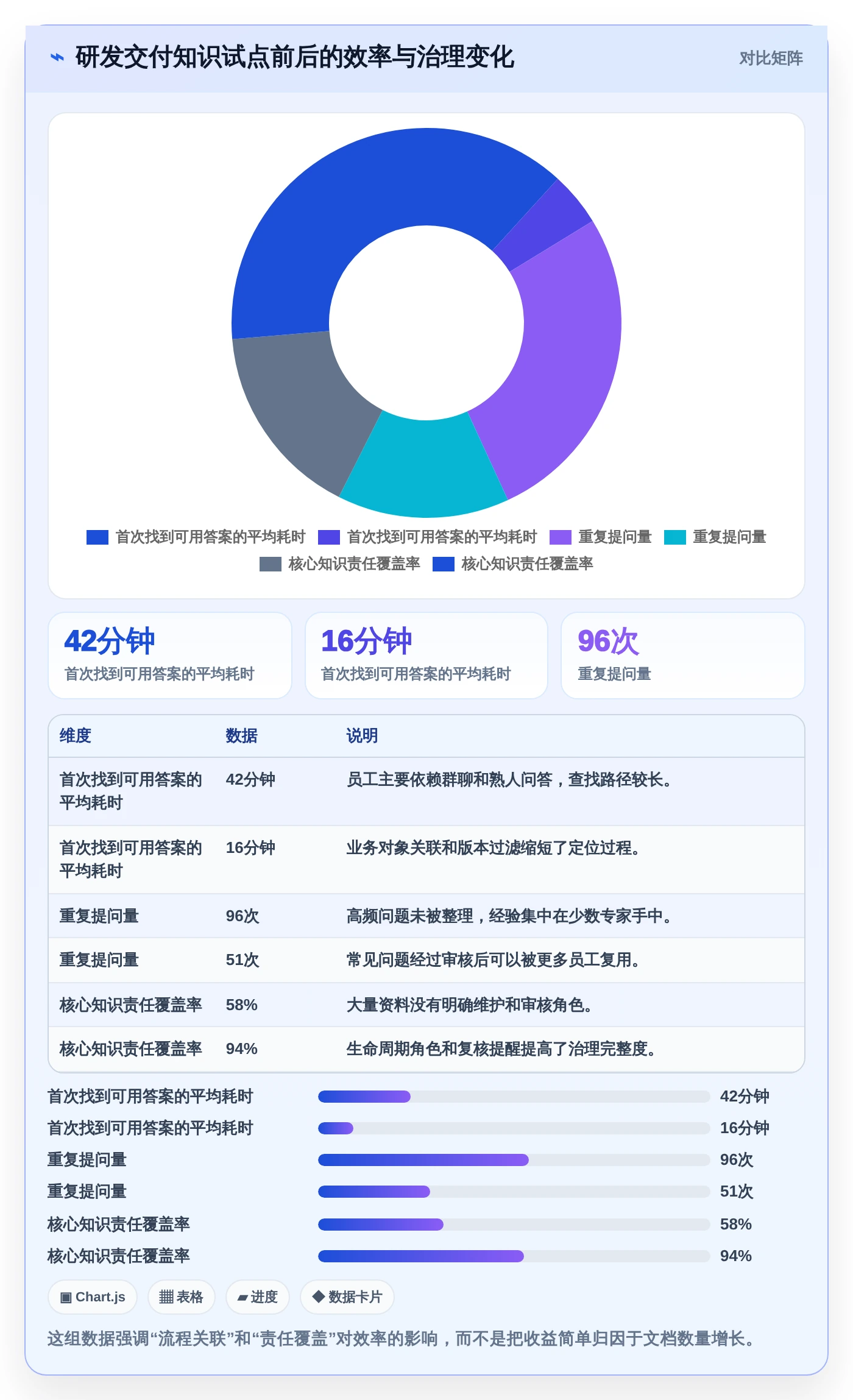The height and width of the screenshot is (1400, 853).
Task: Select the cyan donut chart segment
Action: (x=425, y=469)
